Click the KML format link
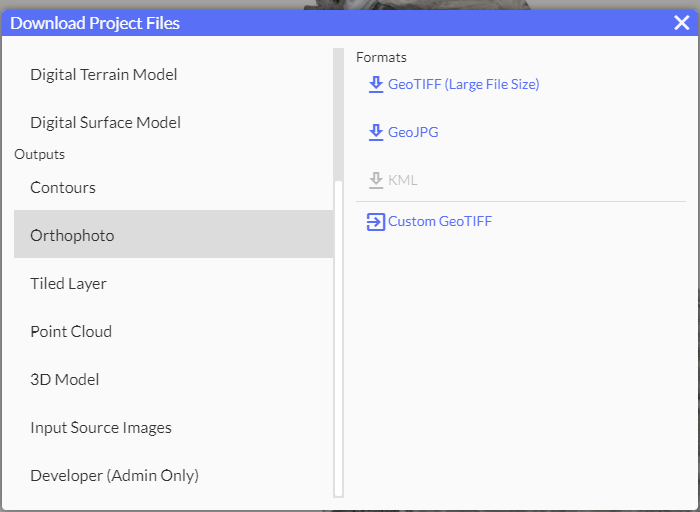 [402, 180]
